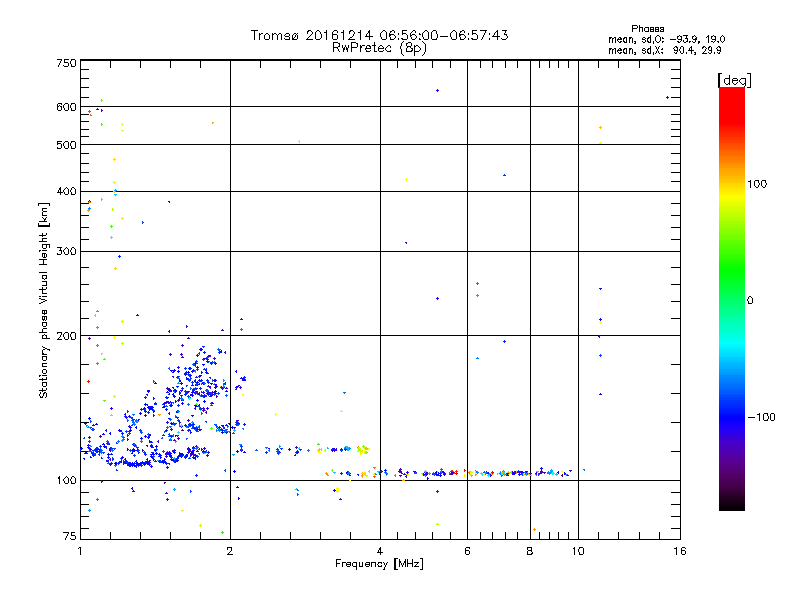800x600 pixels.
Task: Click the '[deg]' colorbar unit label
Action: (x=734, y=80)
